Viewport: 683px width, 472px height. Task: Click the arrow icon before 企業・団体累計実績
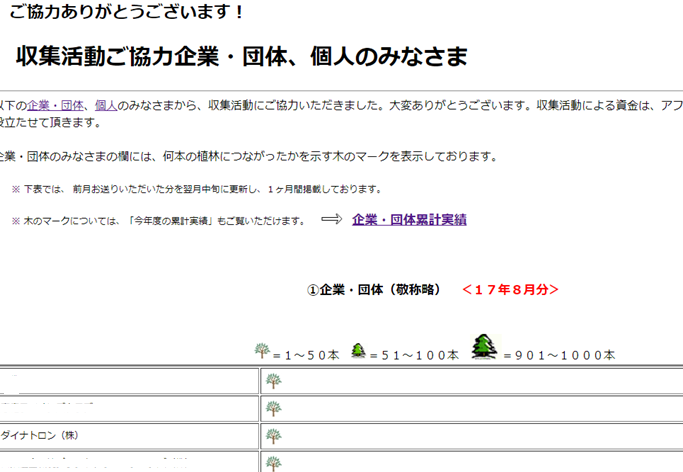pyautogui.click(x=332, y=219)
